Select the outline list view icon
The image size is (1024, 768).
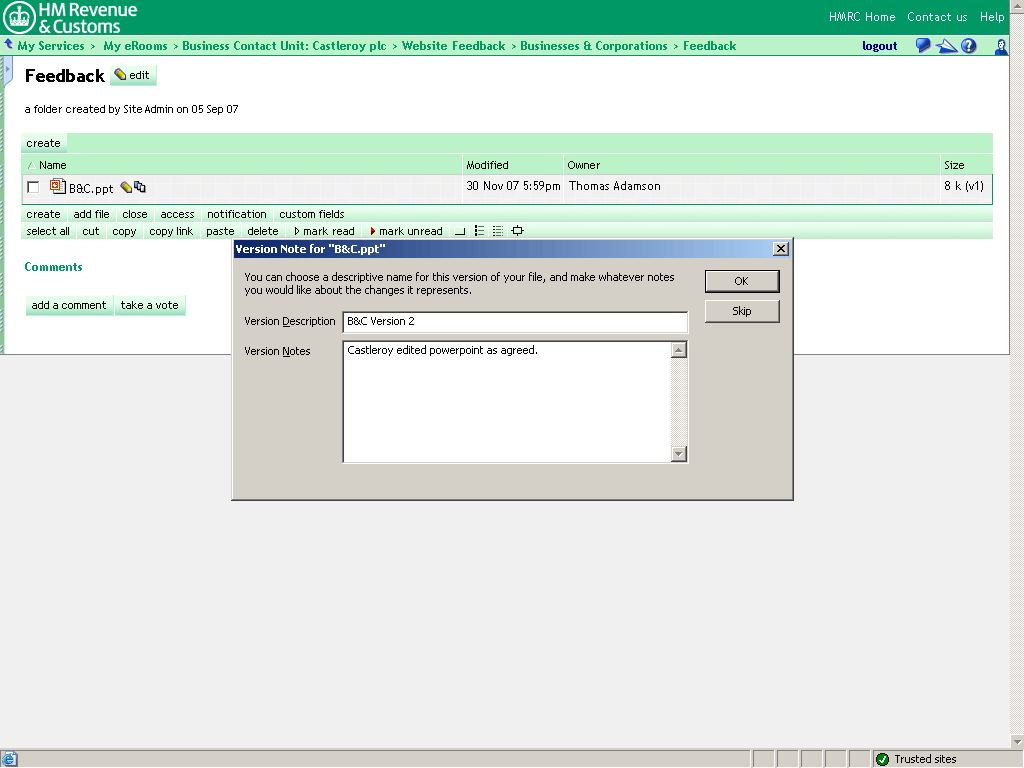(x=478, y=231)
